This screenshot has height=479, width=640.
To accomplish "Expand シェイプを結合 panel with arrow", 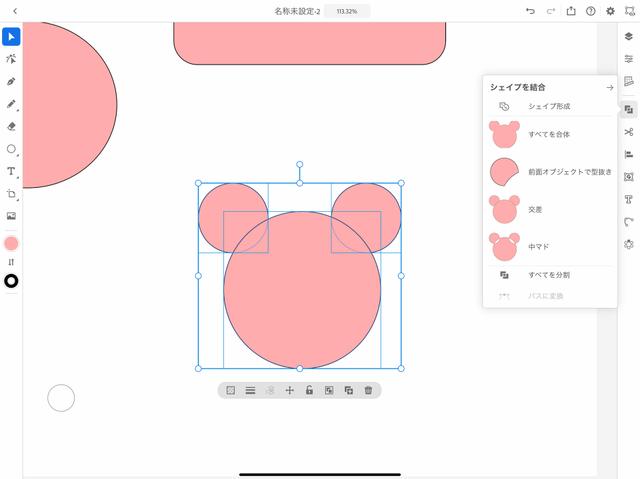I will [609, 87].
